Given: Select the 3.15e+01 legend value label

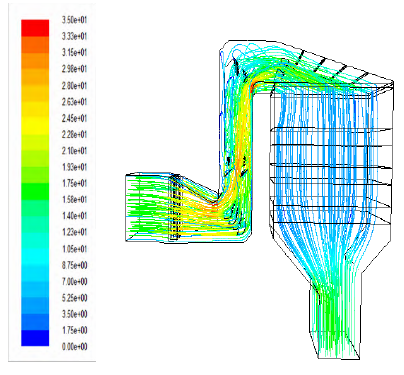Looking at the screenshot, I should (x=74, y=52).
